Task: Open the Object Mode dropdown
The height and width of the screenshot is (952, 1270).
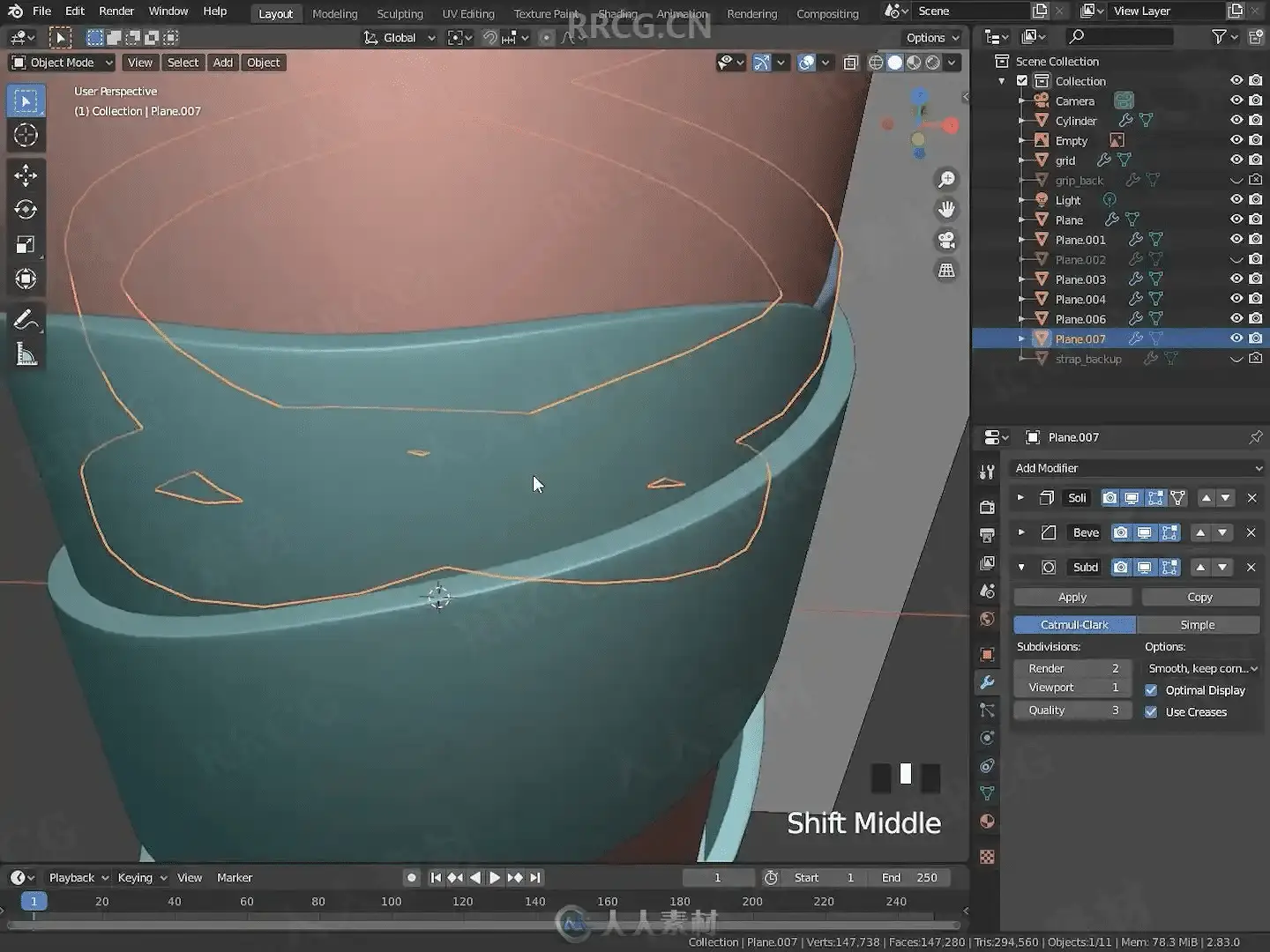Action: click(62, 63)
